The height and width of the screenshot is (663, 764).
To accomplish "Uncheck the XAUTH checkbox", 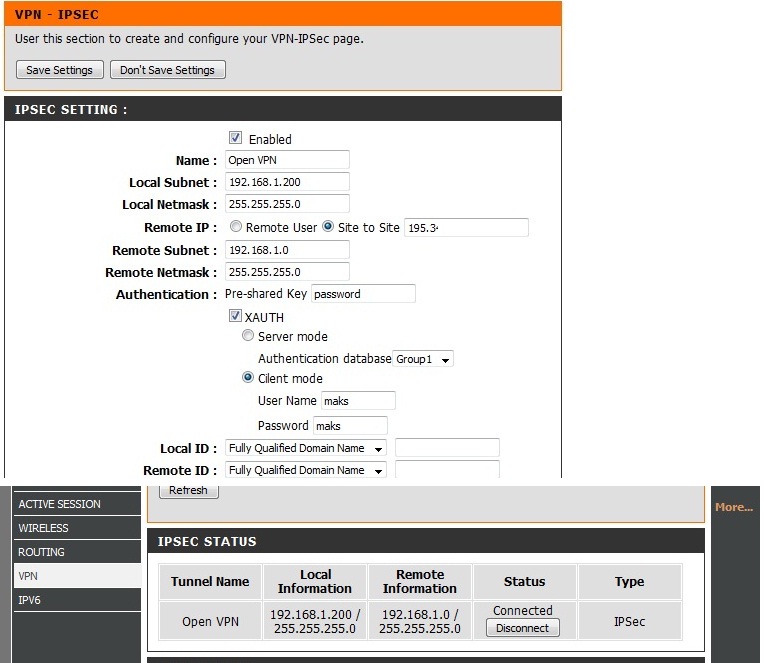I will pos(236,317).
